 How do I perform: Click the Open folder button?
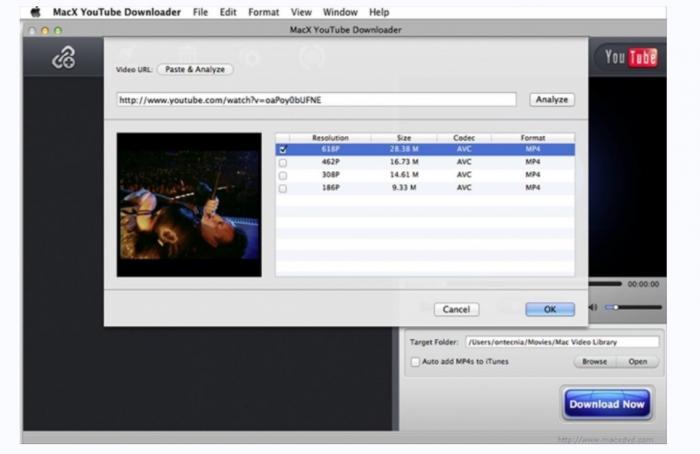coord(638,362)
